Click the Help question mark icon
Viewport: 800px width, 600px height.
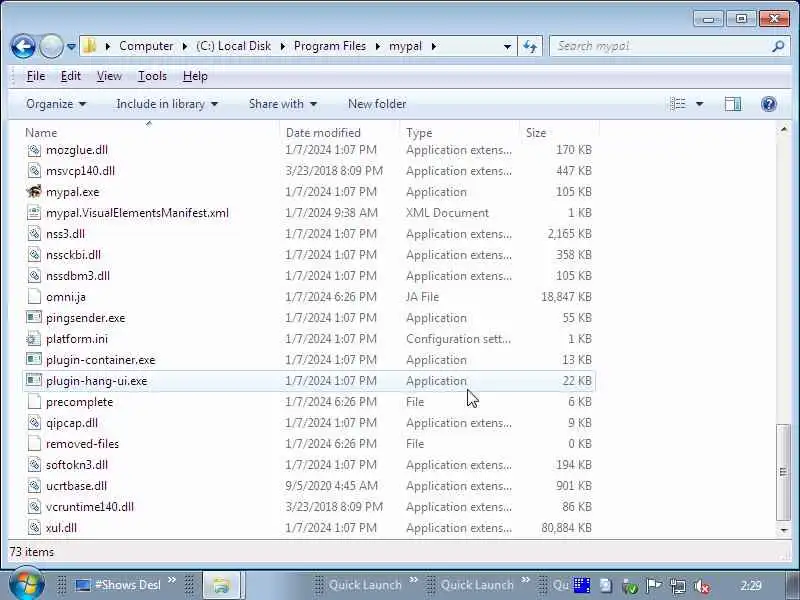coord(768,104)
